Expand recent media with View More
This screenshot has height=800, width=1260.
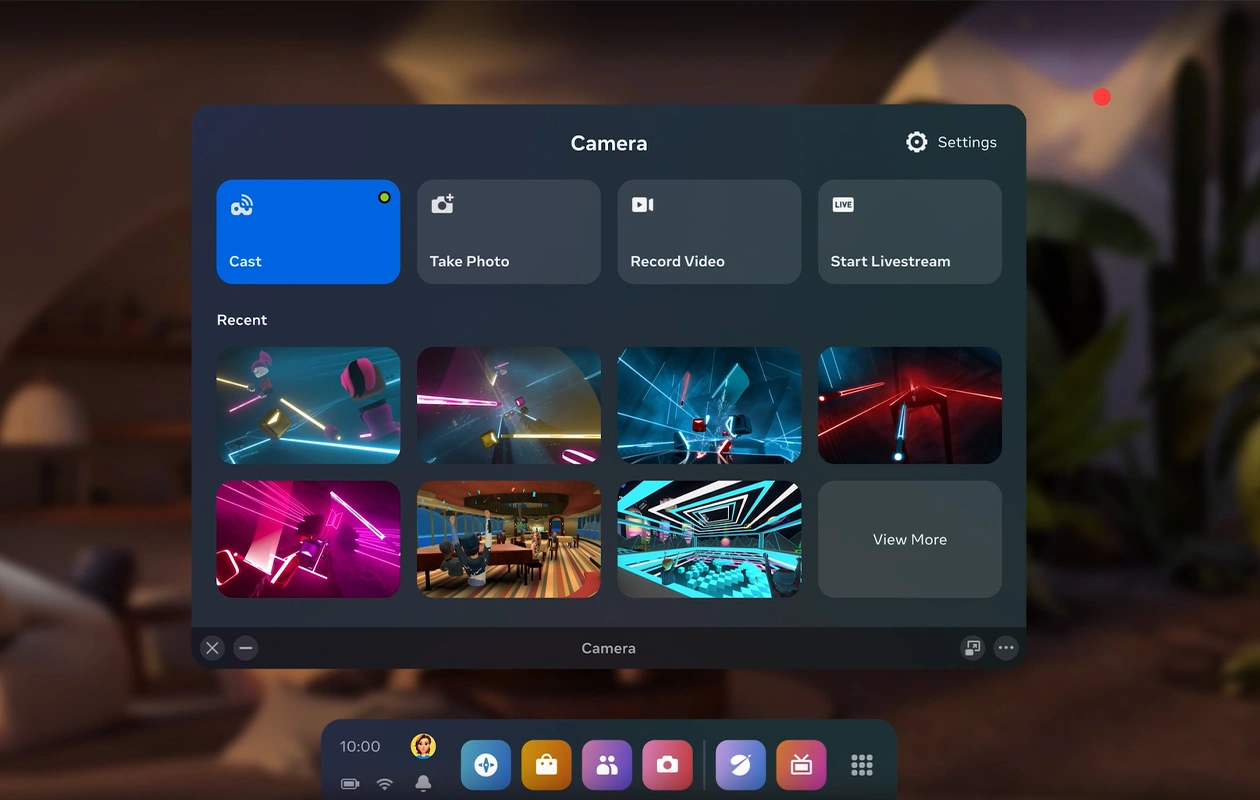coord(909,539)
